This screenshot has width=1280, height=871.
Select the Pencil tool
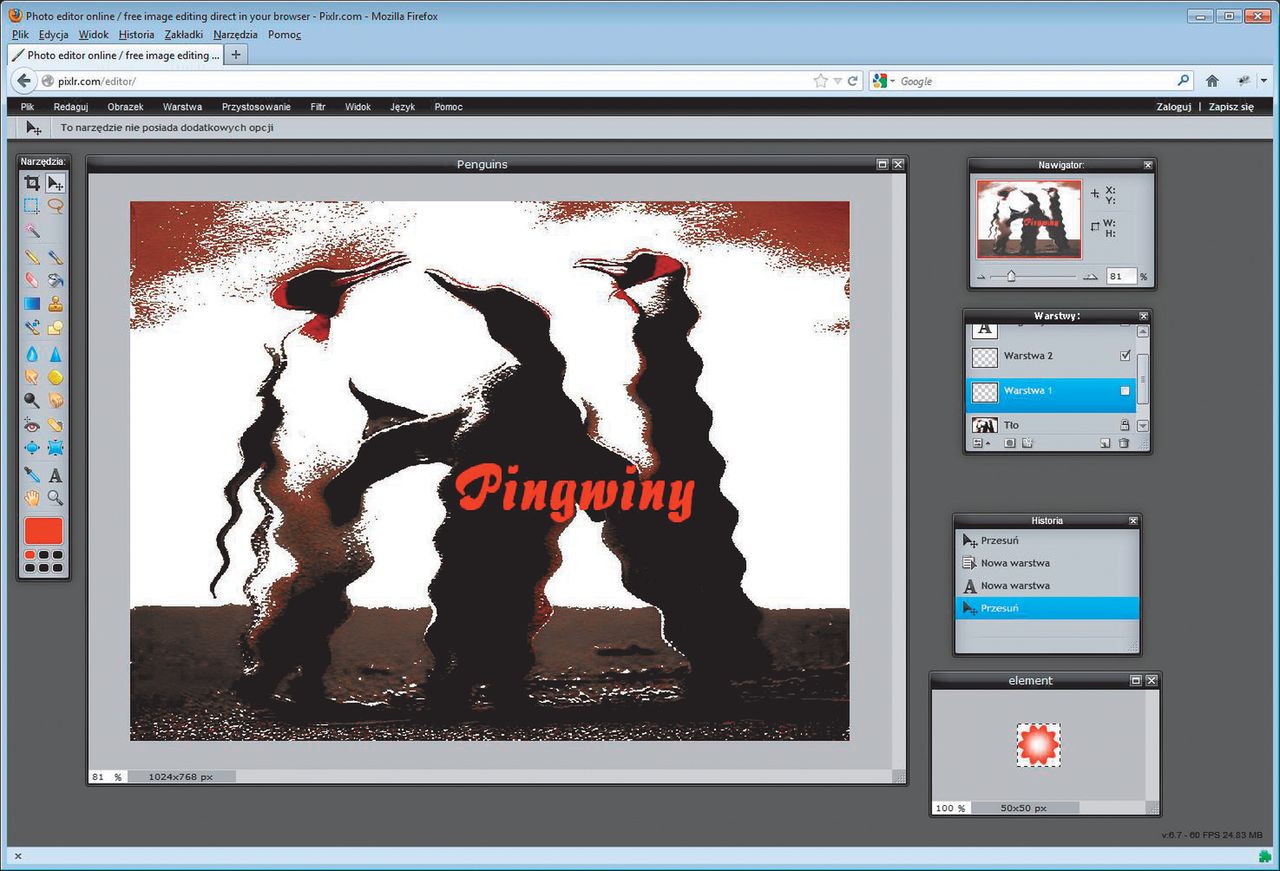pyautogui.click(x=32, y=257)
